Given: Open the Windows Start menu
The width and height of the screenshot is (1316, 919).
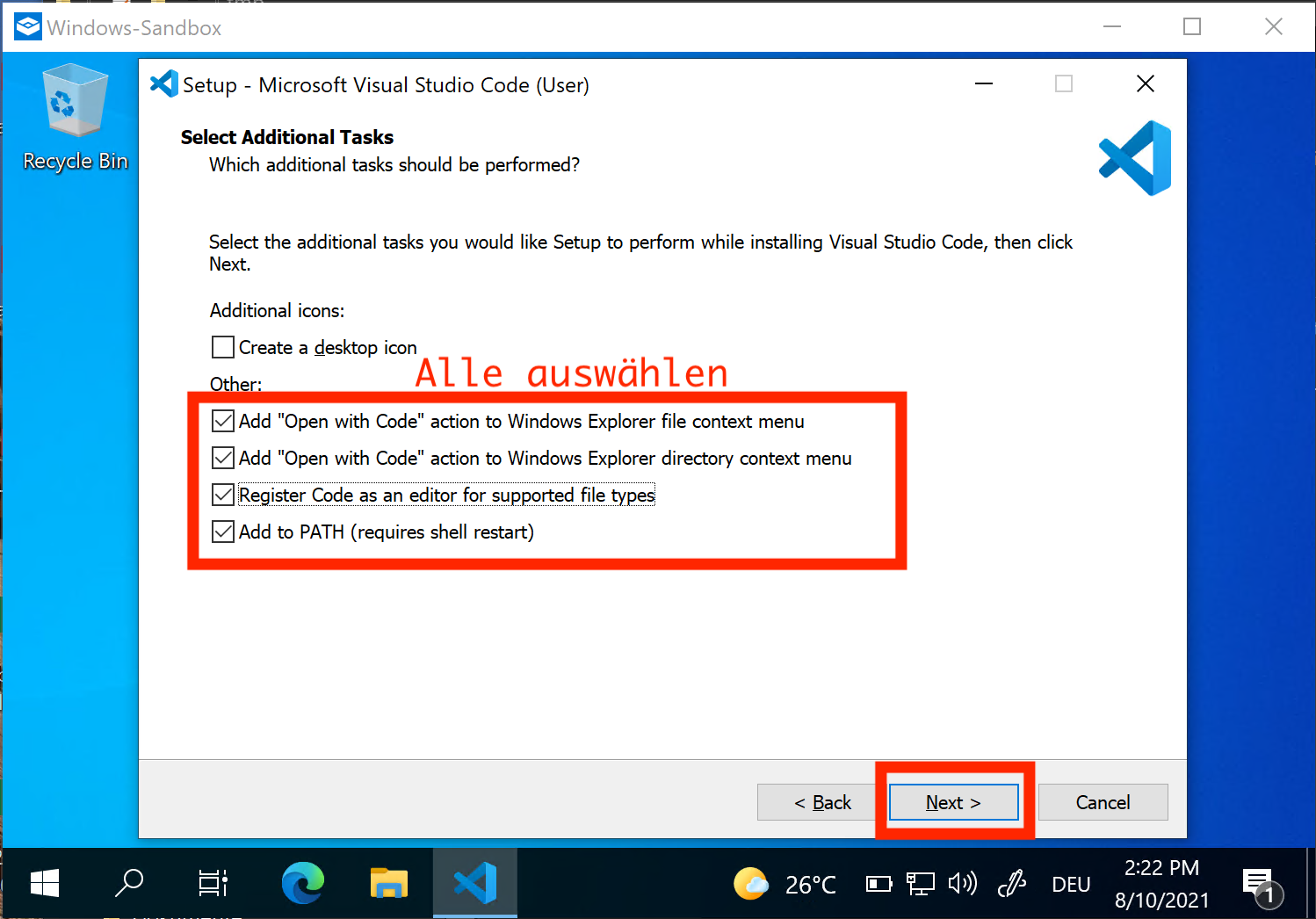Looking at the screenshot, I should tap(44, 883).
